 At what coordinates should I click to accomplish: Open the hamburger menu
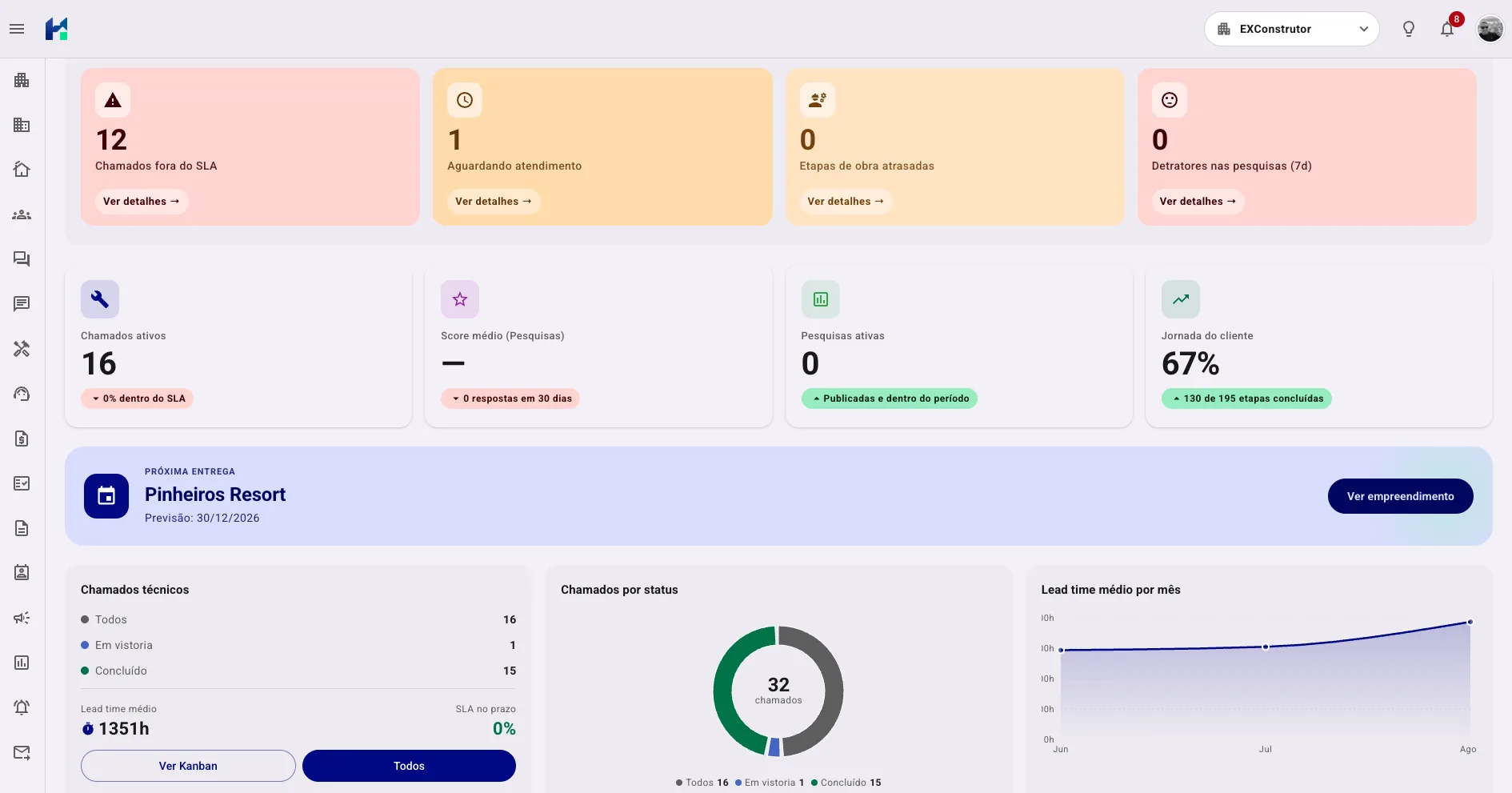(x=17, y=29)
